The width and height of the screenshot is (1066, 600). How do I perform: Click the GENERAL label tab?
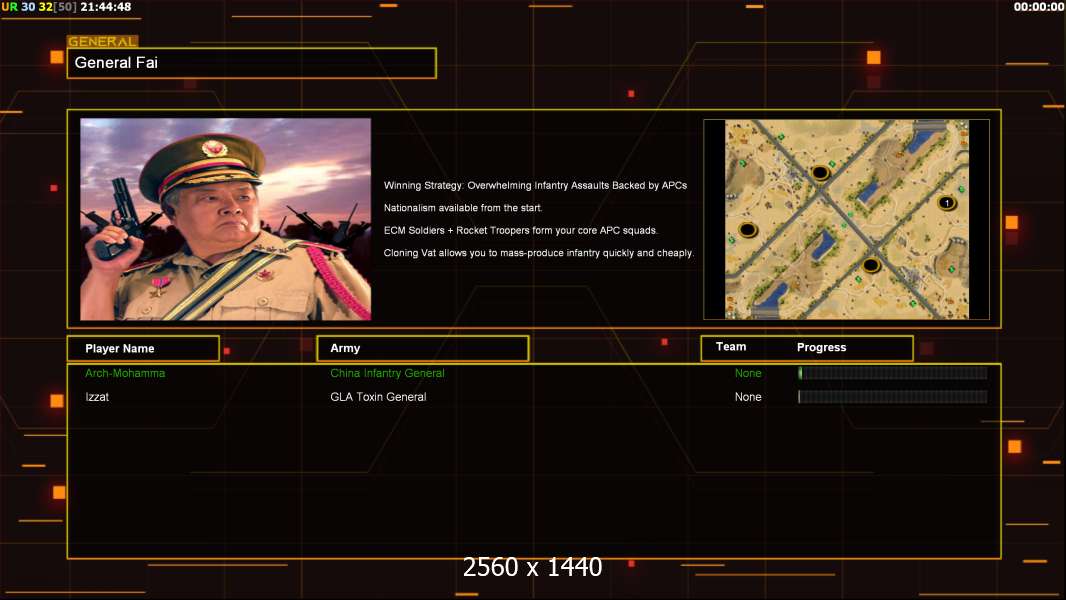pyautogui.click(x=102, y=42)
